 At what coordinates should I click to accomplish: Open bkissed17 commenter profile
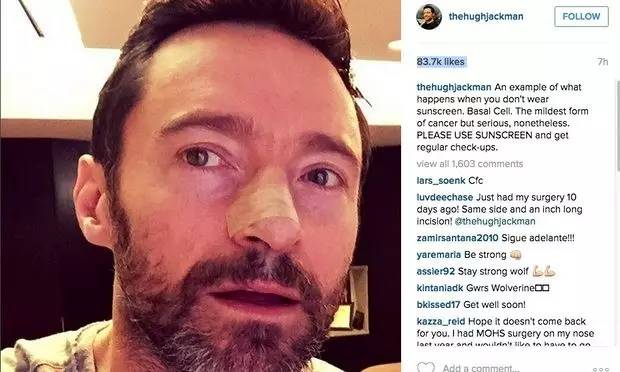click(x=439, y=305)
